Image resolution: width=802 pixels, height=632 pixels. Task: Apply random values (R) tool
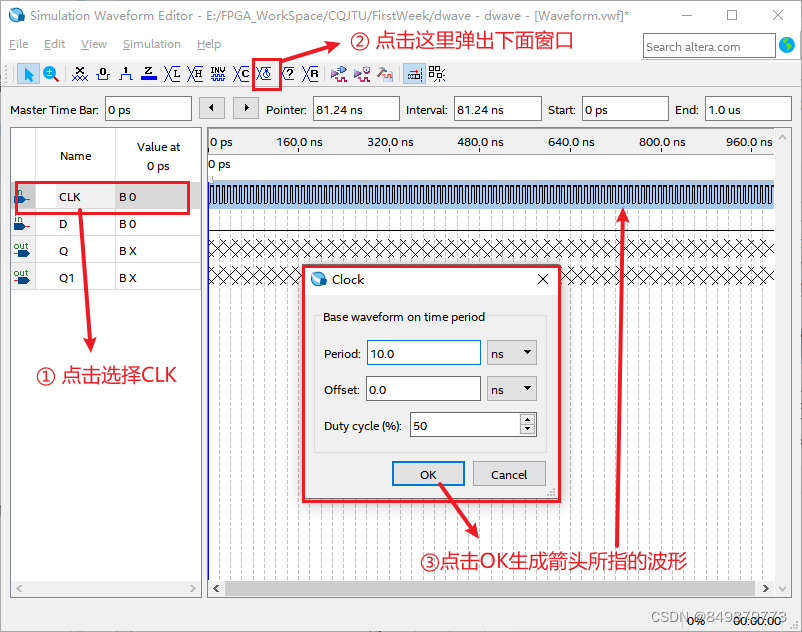310,74
